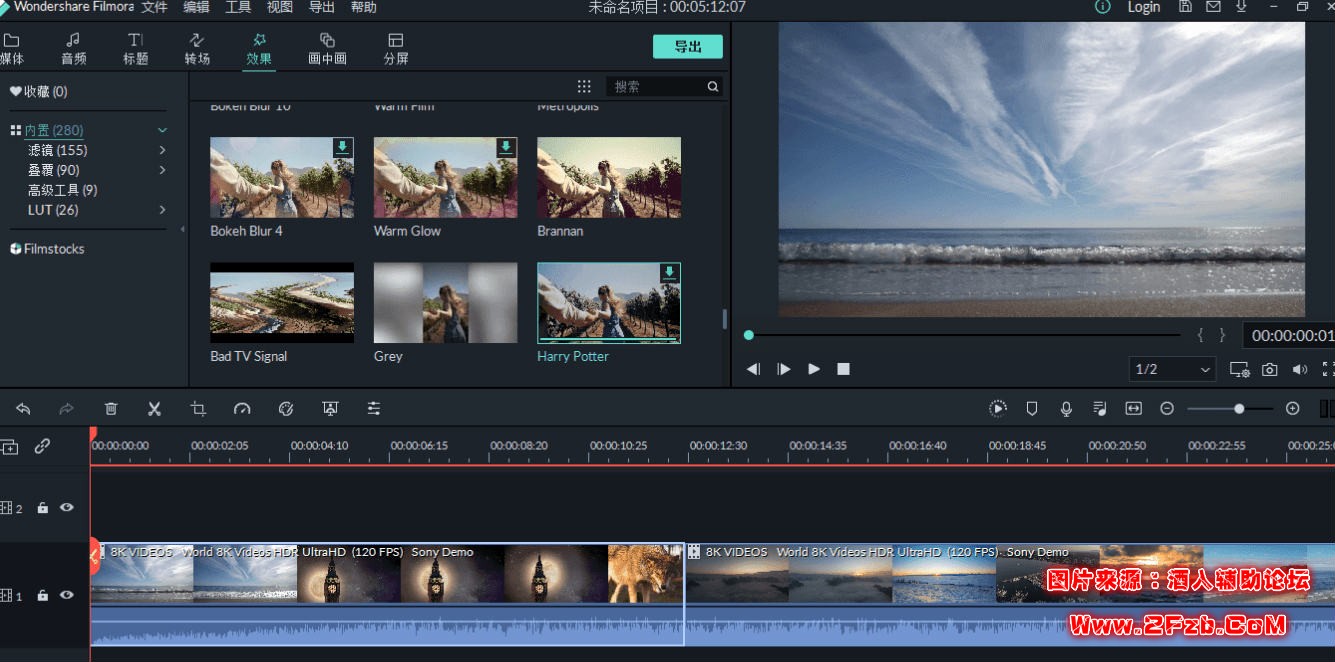Click the trash delete icon

coord(111,408)
